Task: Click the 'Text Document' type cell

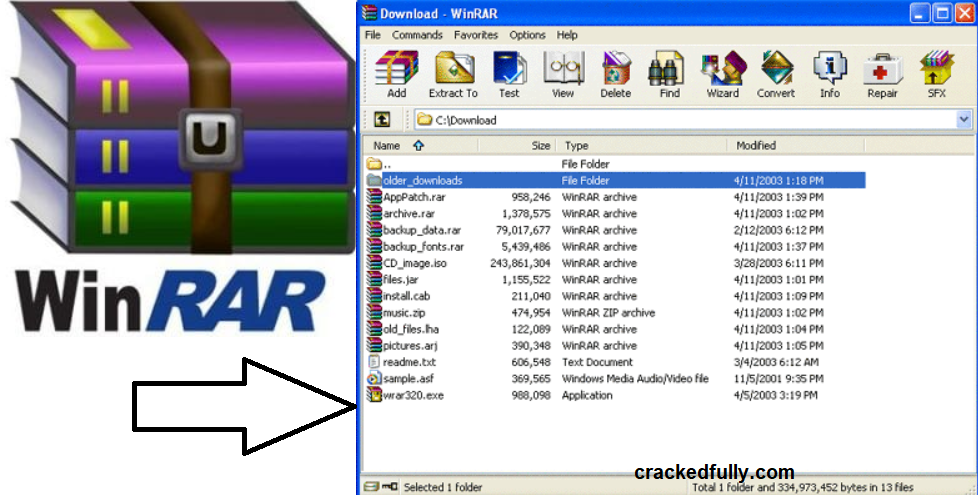Action: pyautogui.click(x=597, y=362)
